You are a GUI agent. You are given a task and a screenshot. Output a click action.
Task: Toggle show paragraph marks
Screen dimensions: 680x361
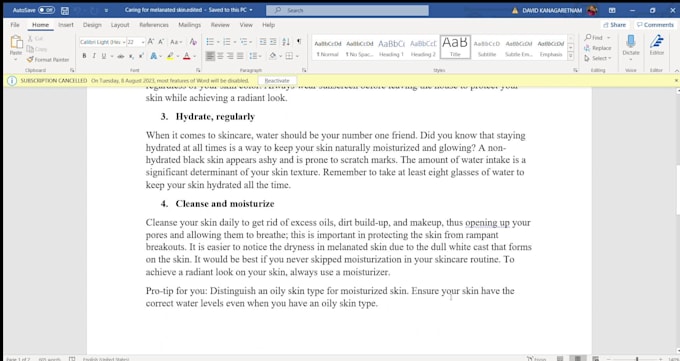click(x=299, y=42)
